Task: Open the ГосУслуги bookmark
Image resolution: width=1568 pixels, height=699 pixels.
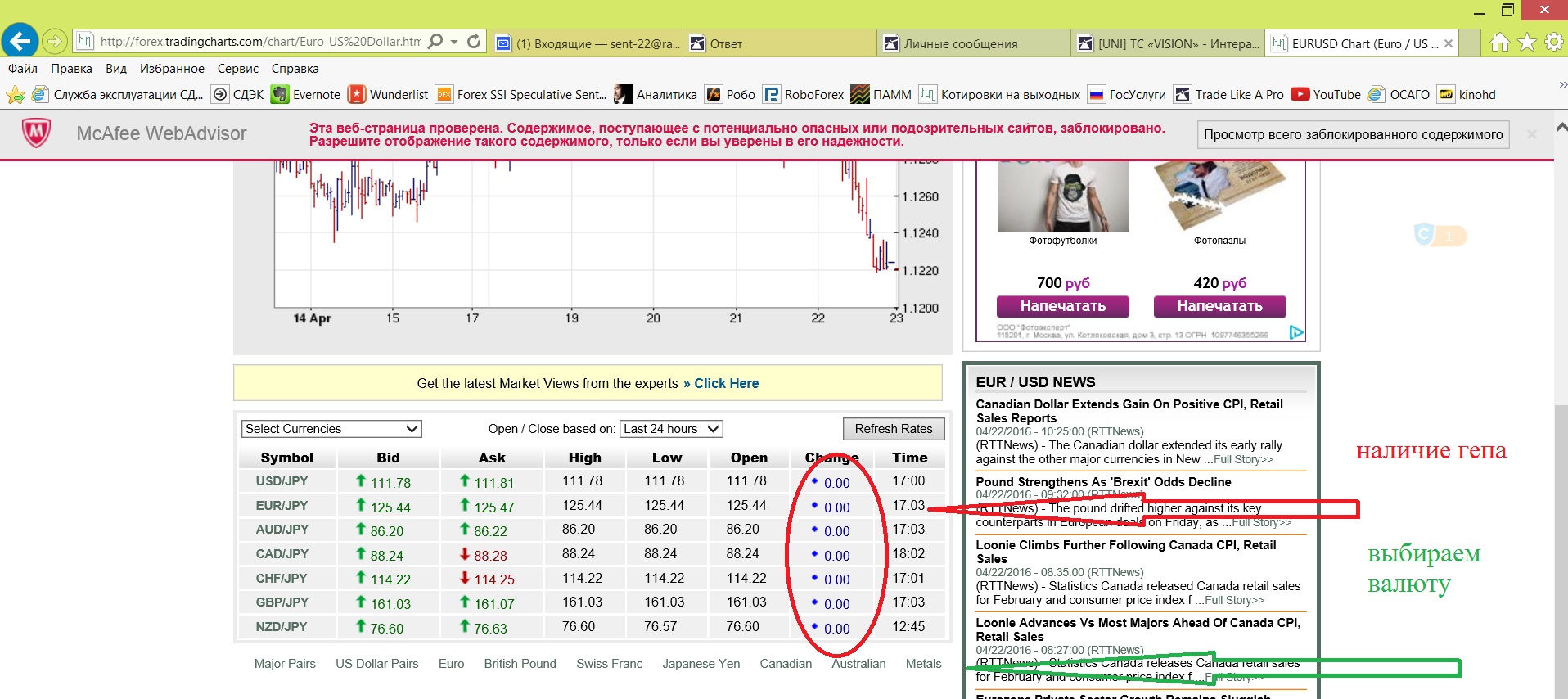Action: [1127, 95]
